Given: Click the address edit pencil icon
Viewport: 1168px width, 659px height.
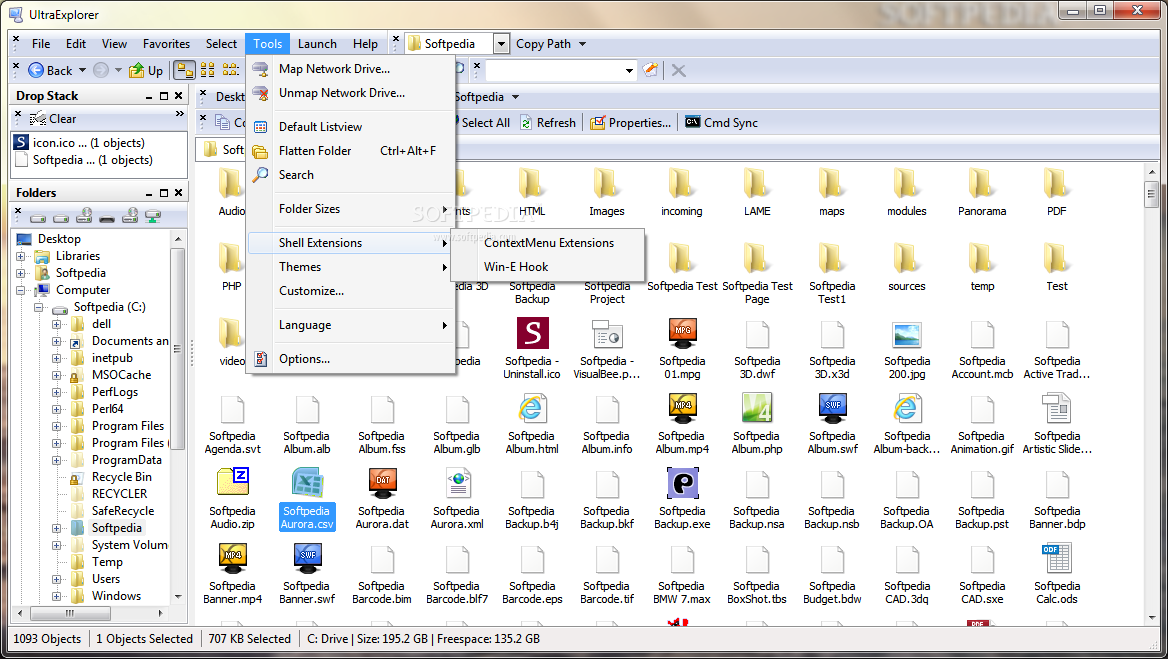Looking at the screenshot, I should [650, 70].
